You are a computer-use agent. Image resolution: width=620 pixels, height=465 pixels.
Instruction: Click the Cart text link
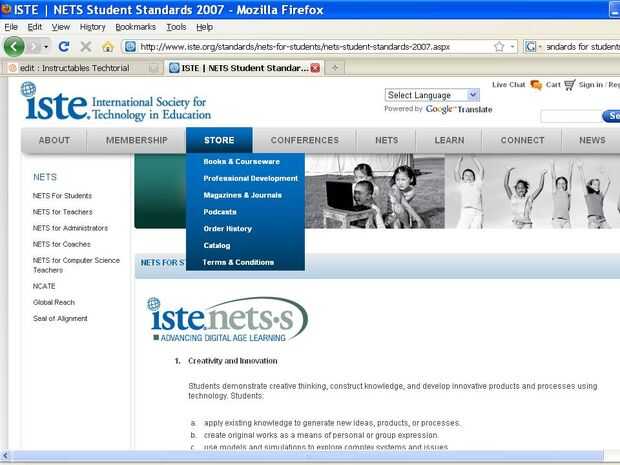coord(553,85)
